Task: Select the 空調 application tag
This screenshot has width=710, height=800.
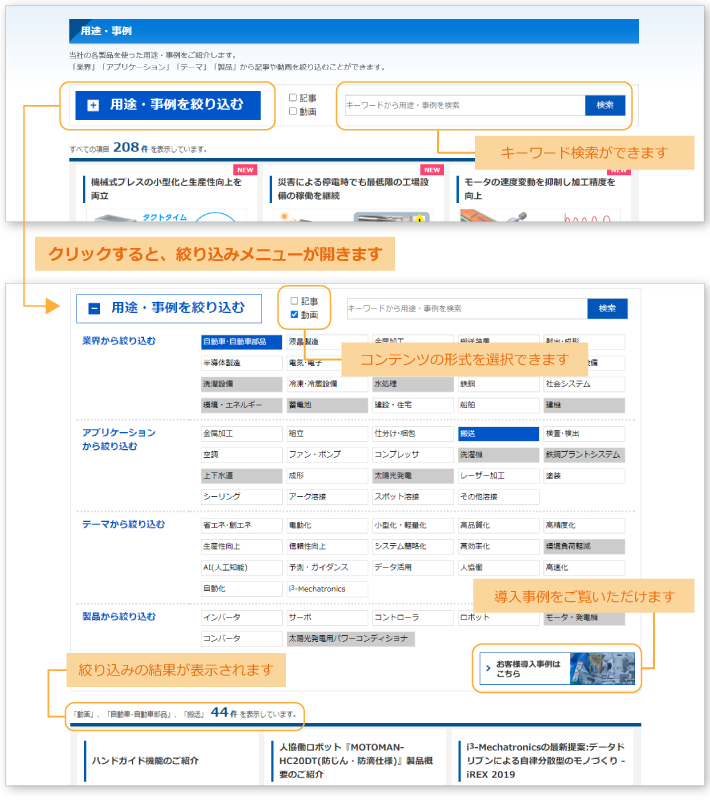Action: [241, 455]
